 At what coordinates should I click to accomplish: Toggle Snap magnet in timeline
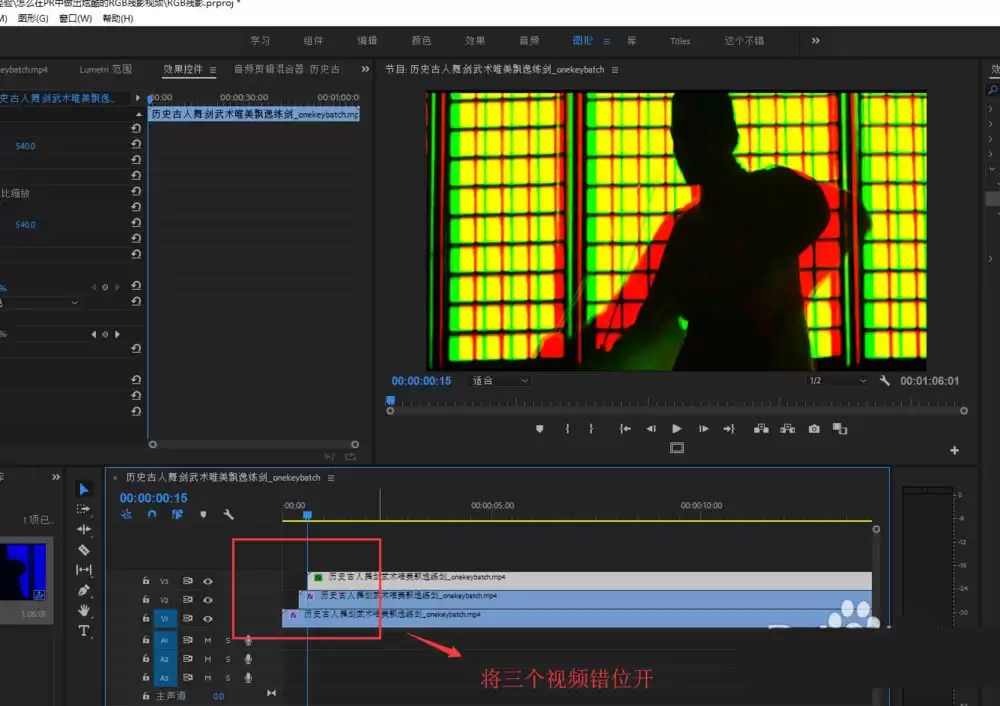pos(152,514)
